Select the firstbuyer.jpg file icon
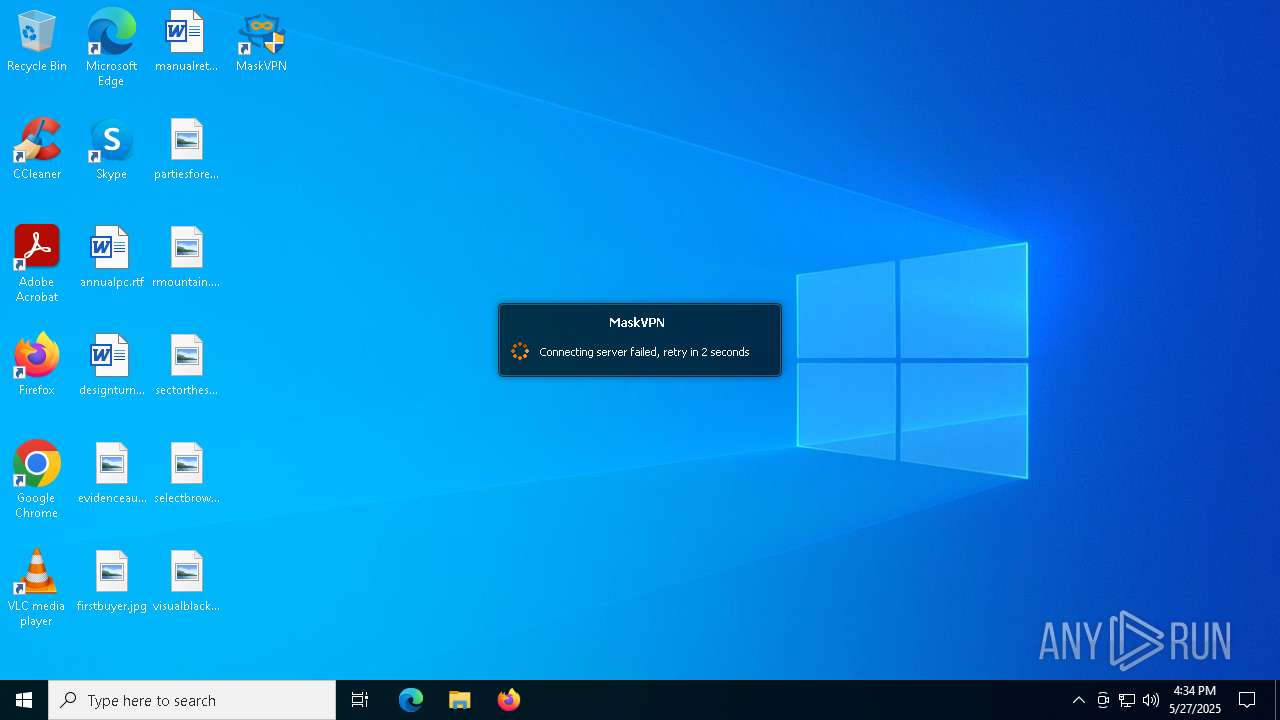This screenshot has width=1280, height=720. pos(111,582)
